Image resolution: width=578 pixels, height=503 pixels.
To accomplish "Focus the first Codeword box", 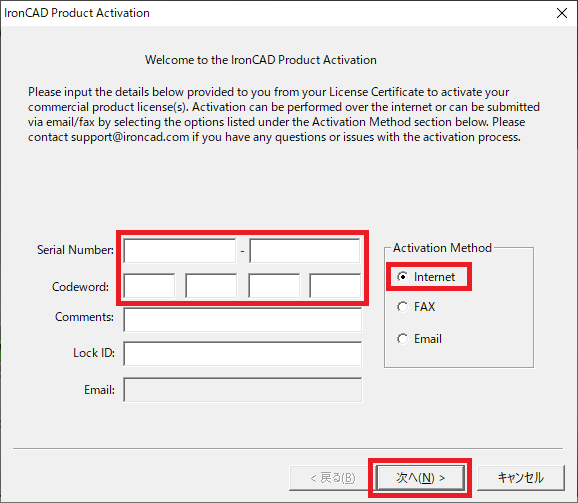I will 149,285.
